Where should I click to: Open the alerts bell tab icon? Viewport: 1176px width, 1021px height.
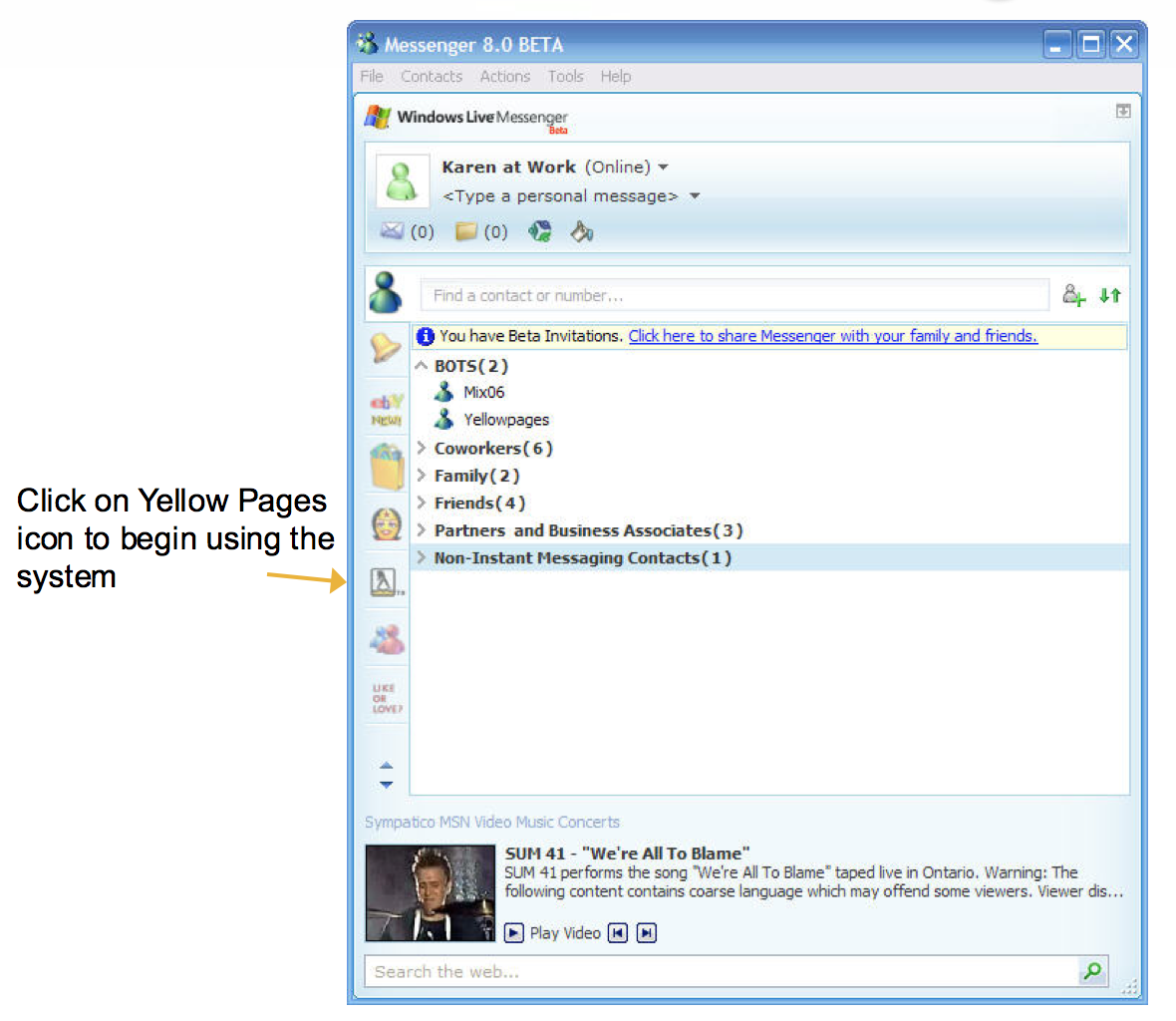click(386, 348)
